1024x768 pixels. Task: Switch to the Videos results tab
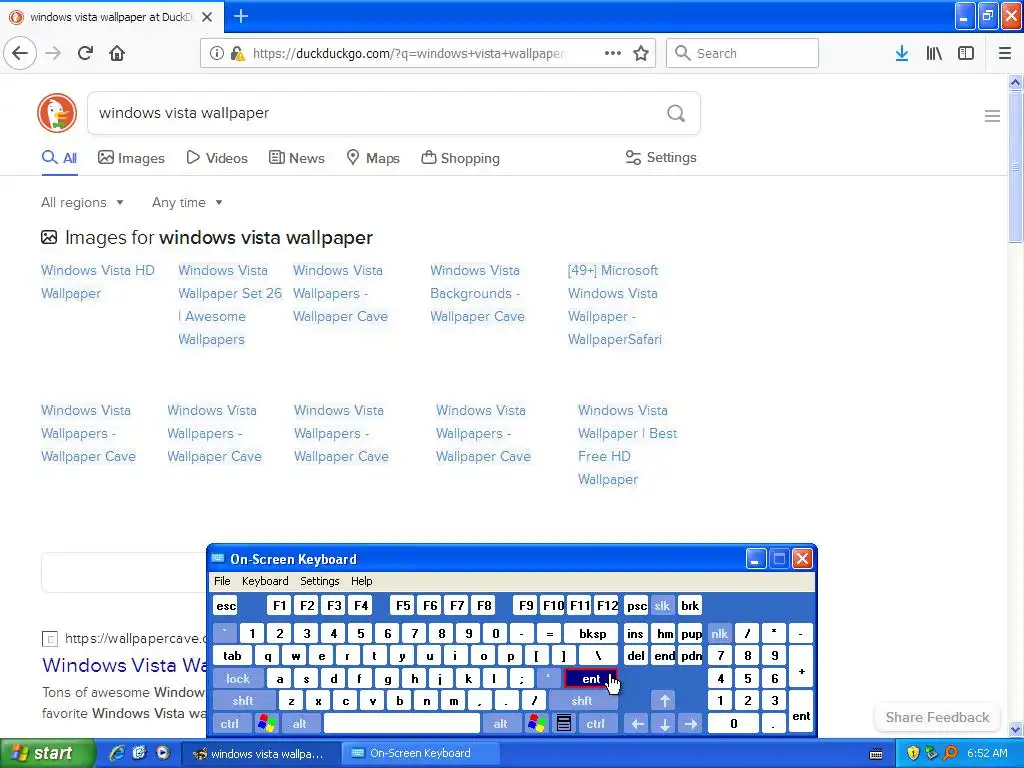pos(217,158)
